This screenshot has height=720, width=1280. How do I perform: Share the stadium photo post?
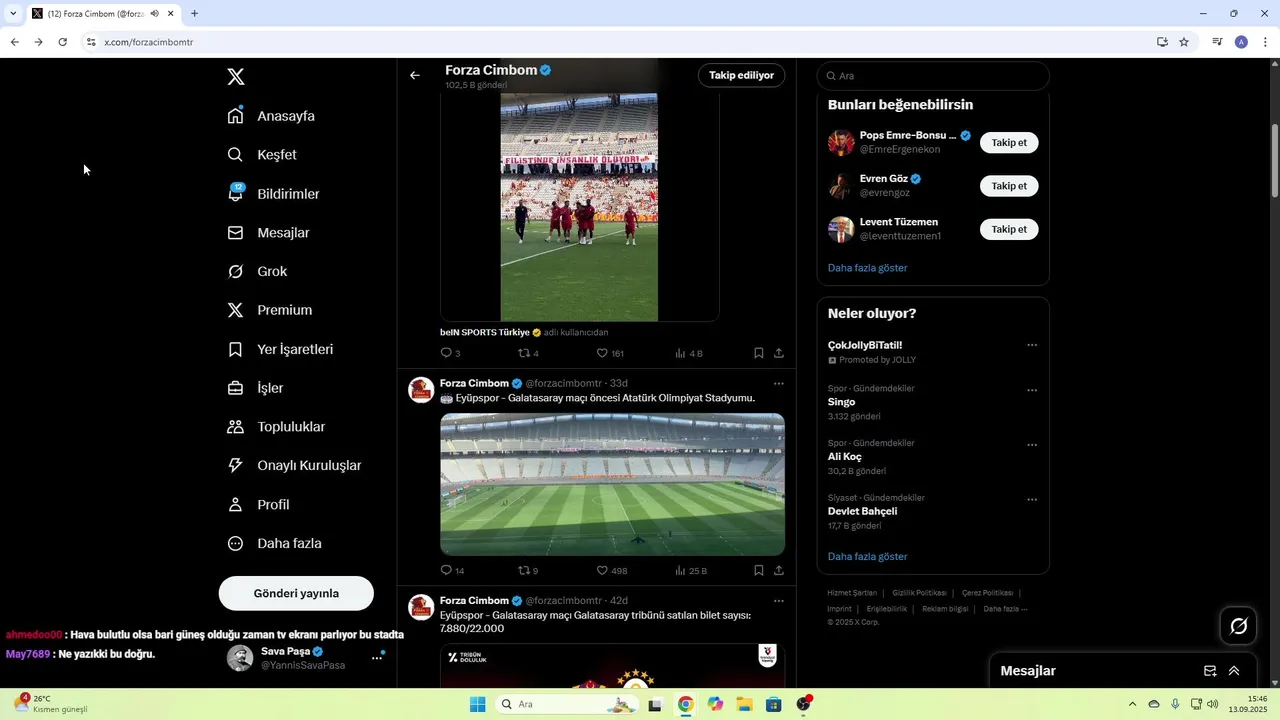pyautogui.click(x=779, y=571)
